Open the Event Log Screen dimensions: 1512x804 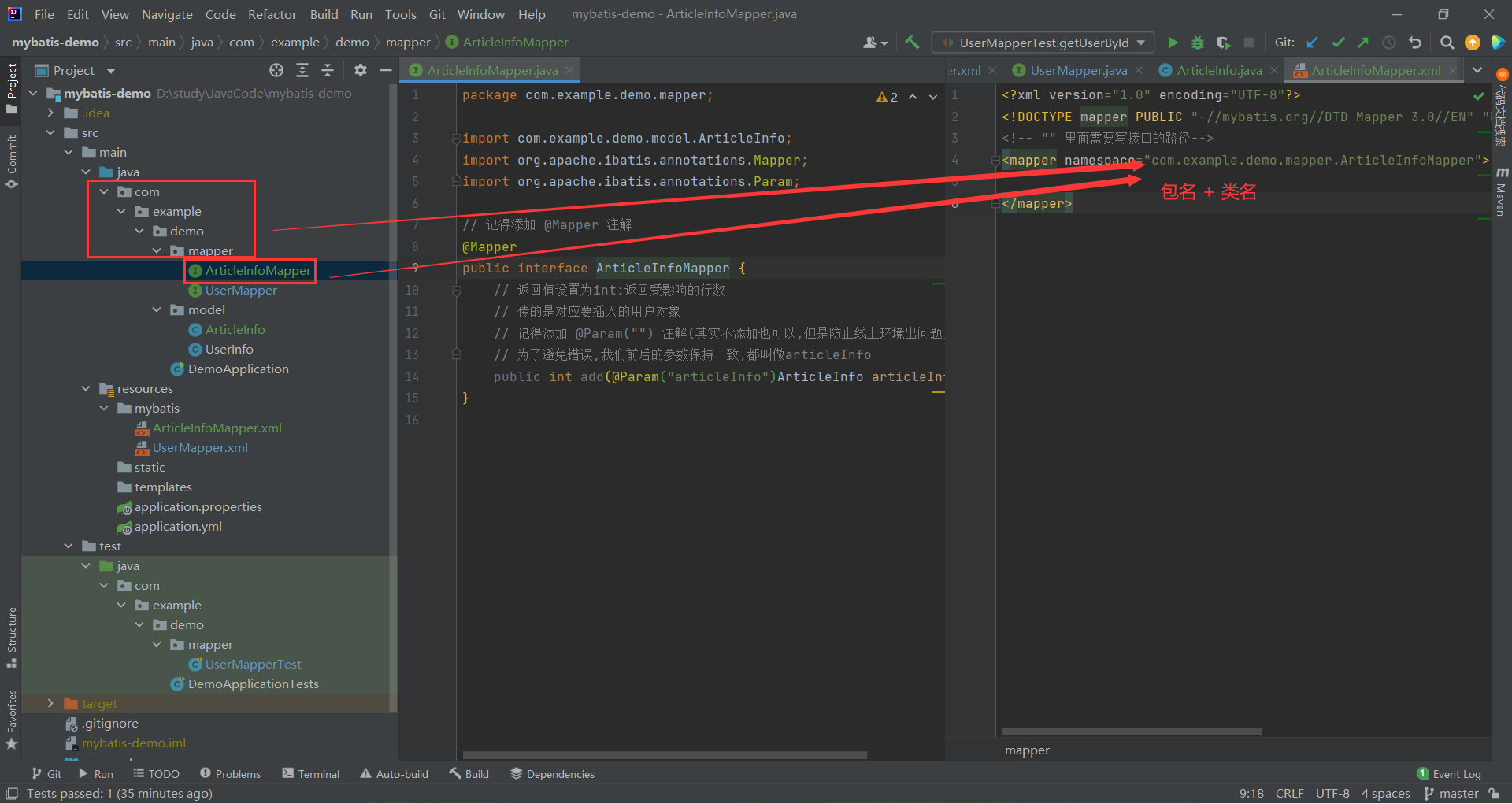point(1449,774)
